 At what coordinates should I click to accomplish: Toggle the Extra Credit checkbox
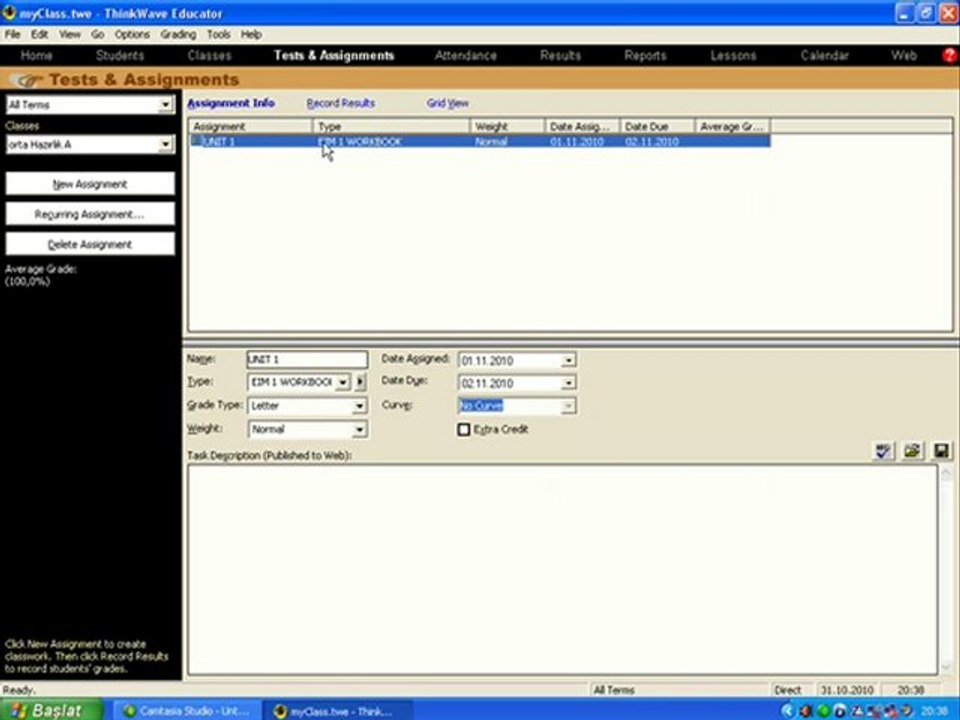click(464, 429)
